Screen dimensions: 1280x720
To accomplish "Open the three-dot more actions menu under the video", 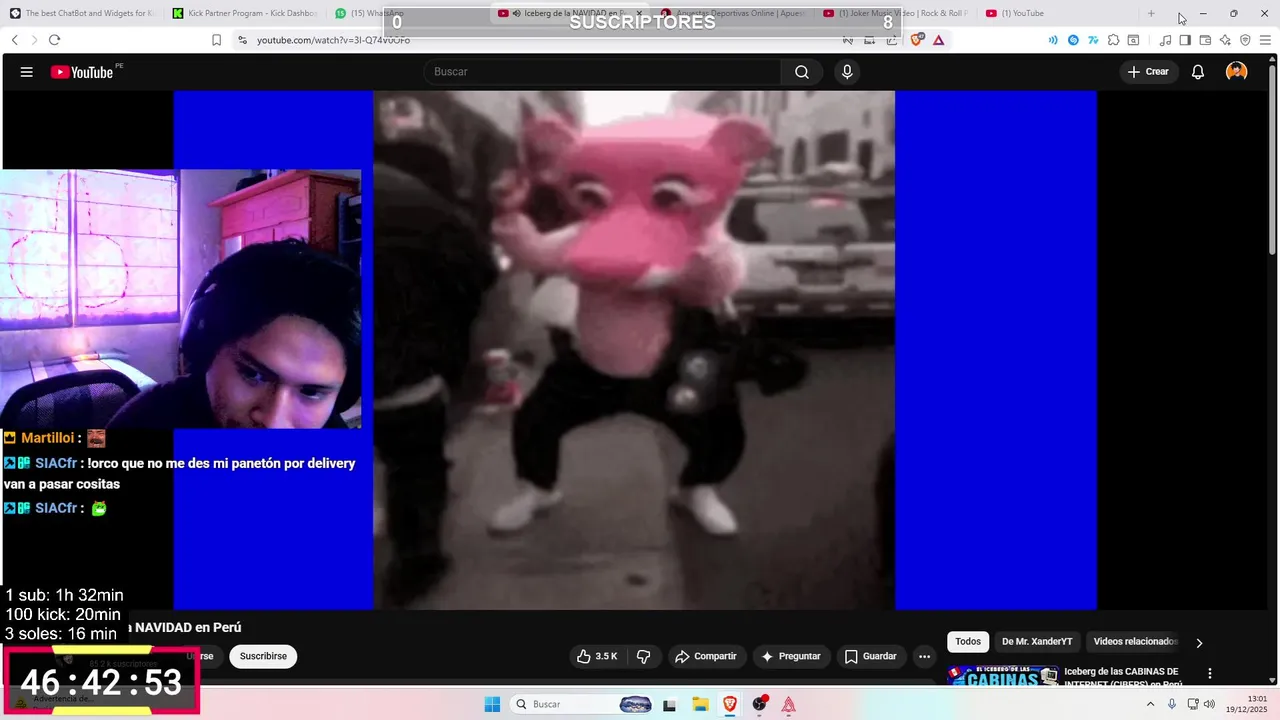I will pyautogui.click(x=924, y=656).
